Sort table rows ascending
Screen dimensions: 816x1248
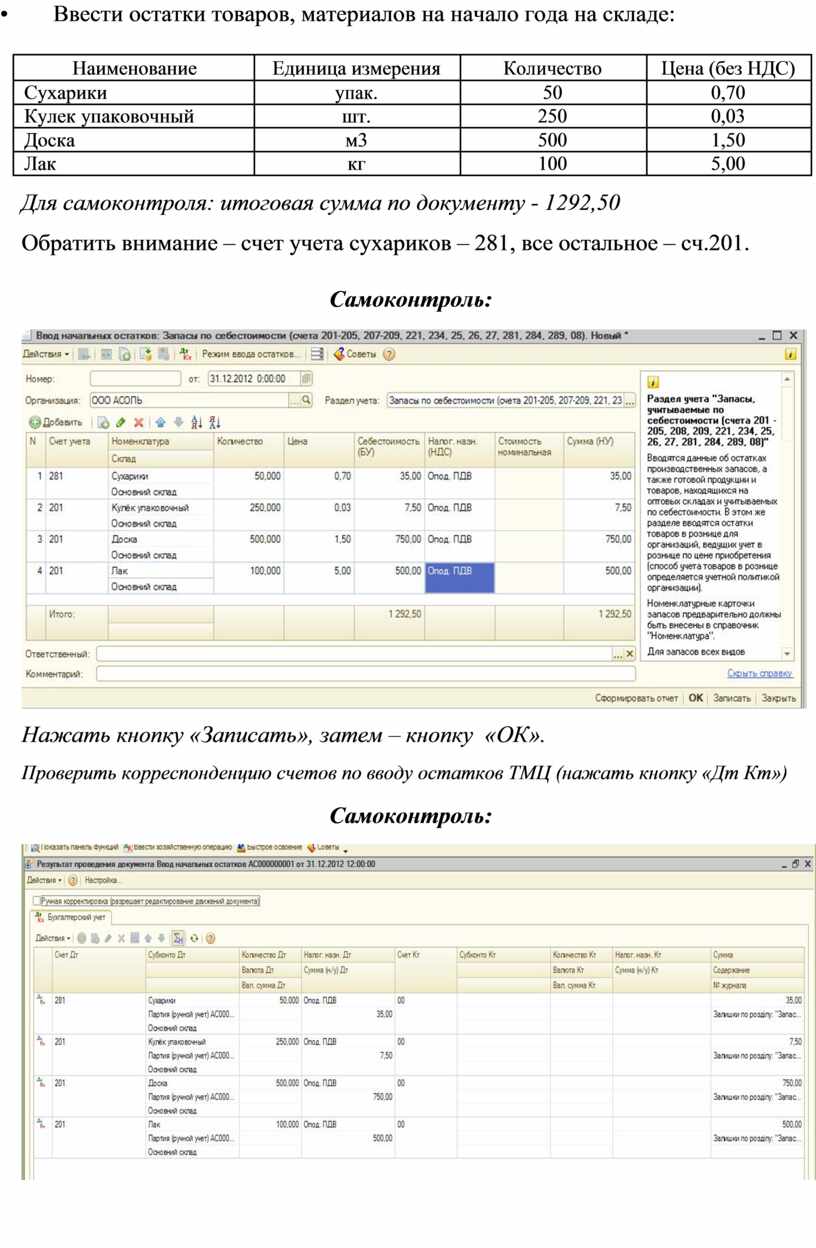(197, 423)
